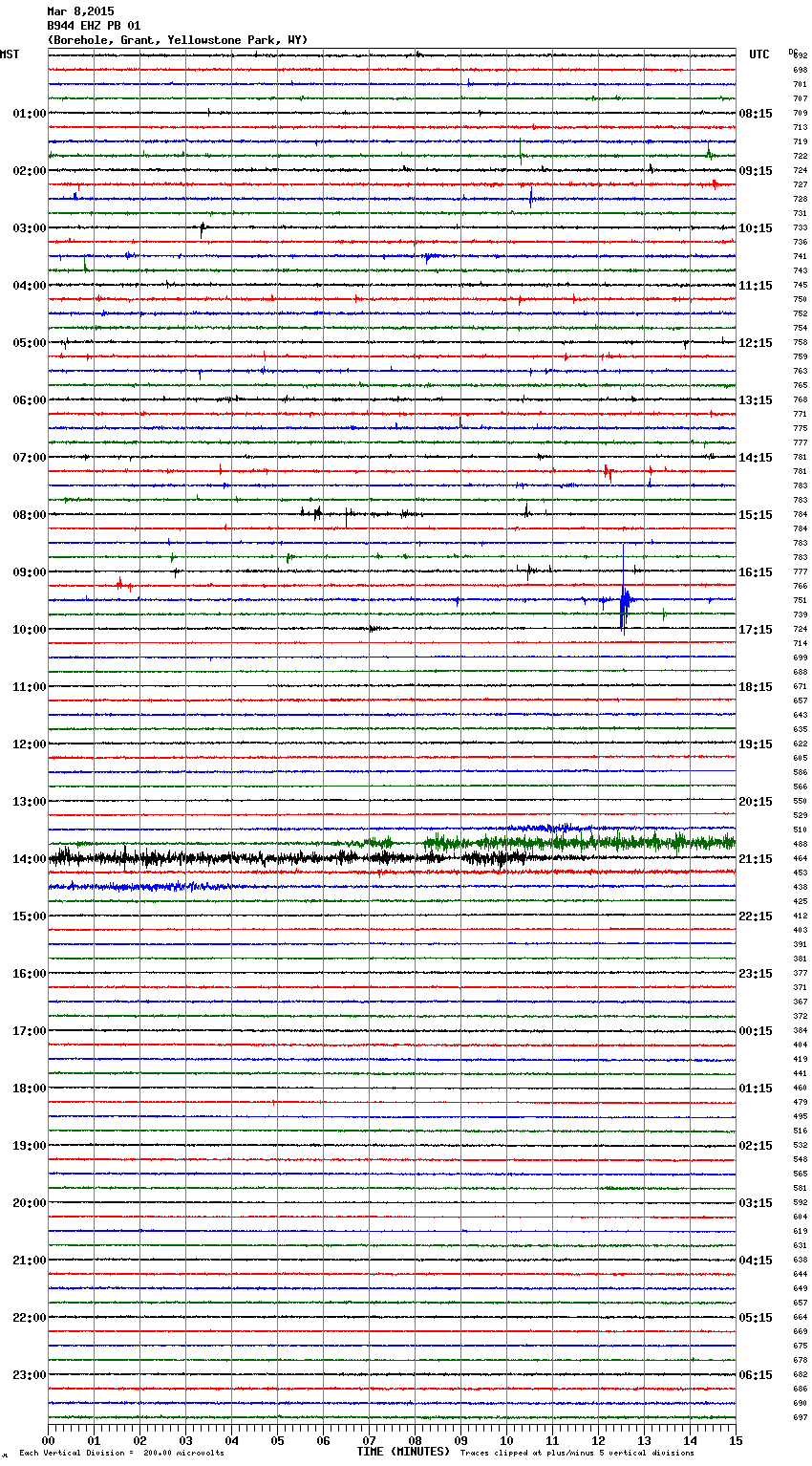
Task: Select the "04:15" UTC time label
Action: (x=756, y=1261)
